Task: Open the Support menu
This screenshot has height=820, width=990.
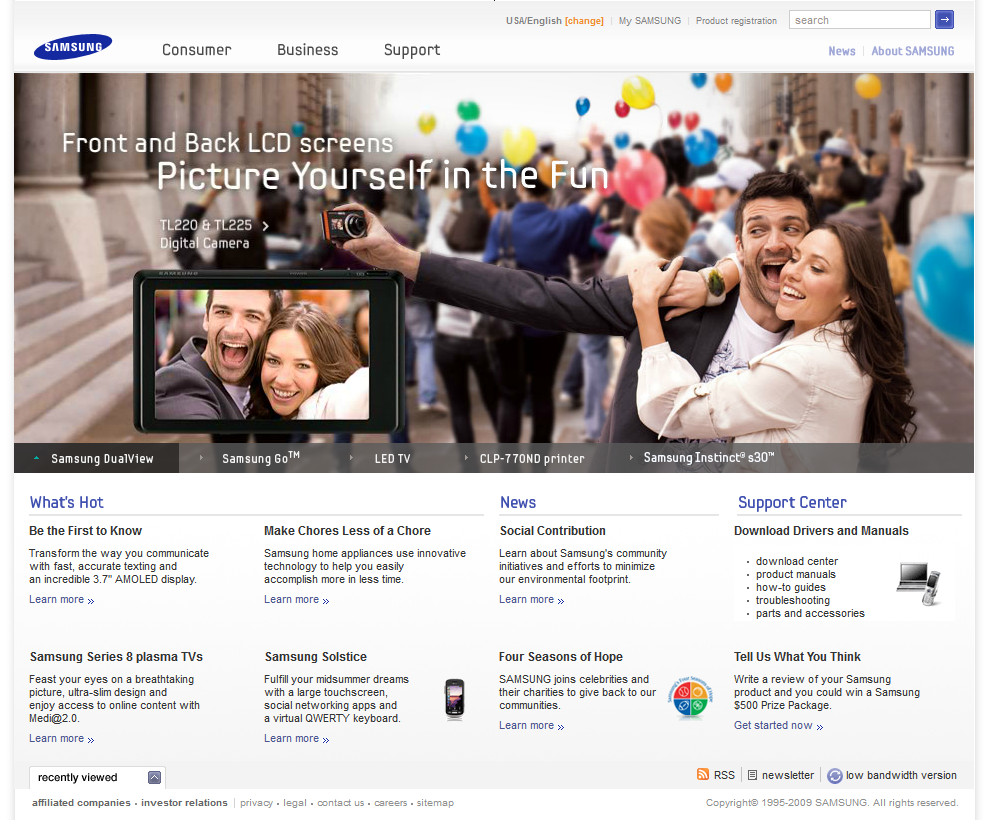Action: [412, 51]
